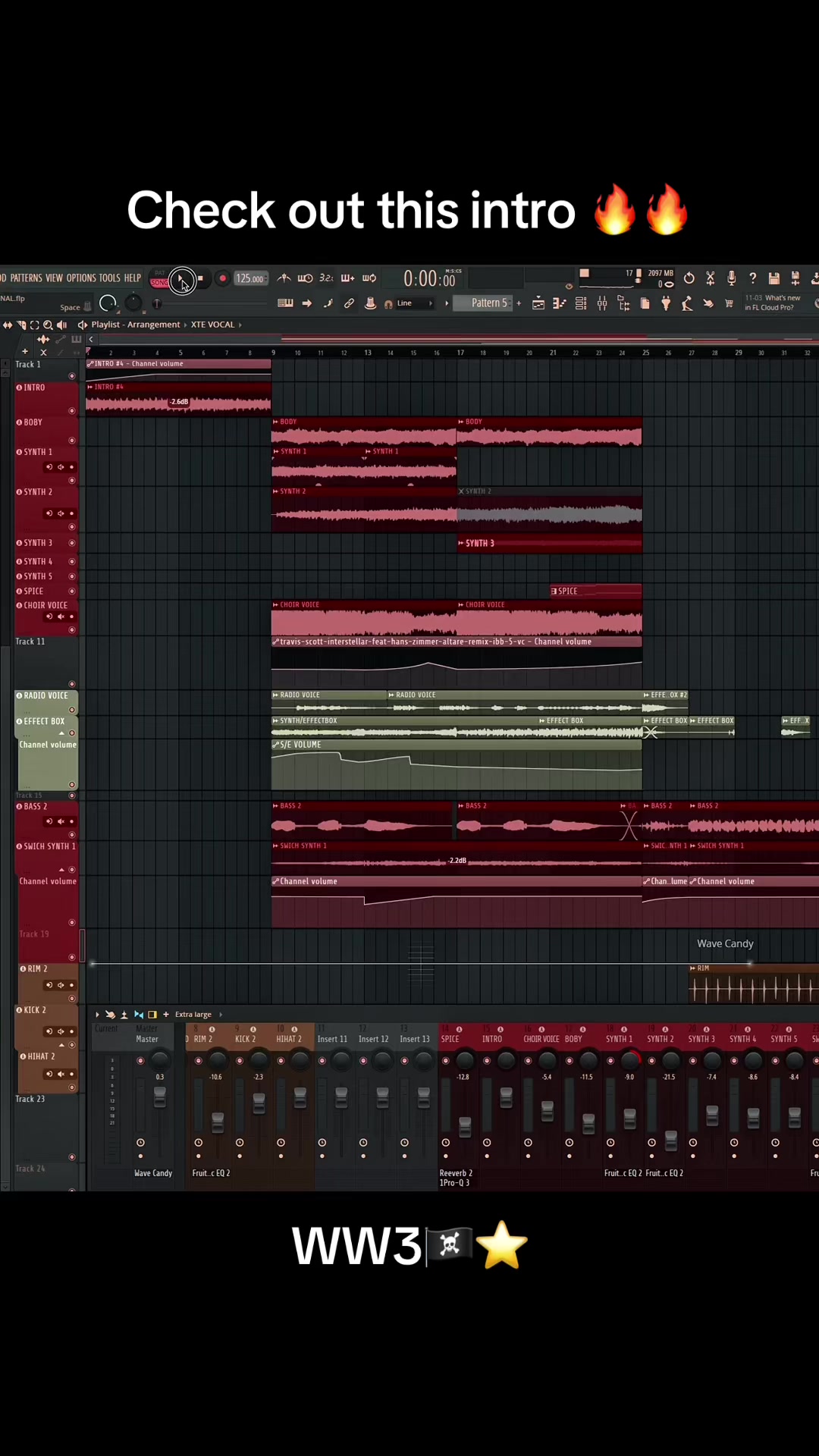Mute the INTRO playlist track
The width and height of the screenshot is (819, 1456).
coord(72,410)
